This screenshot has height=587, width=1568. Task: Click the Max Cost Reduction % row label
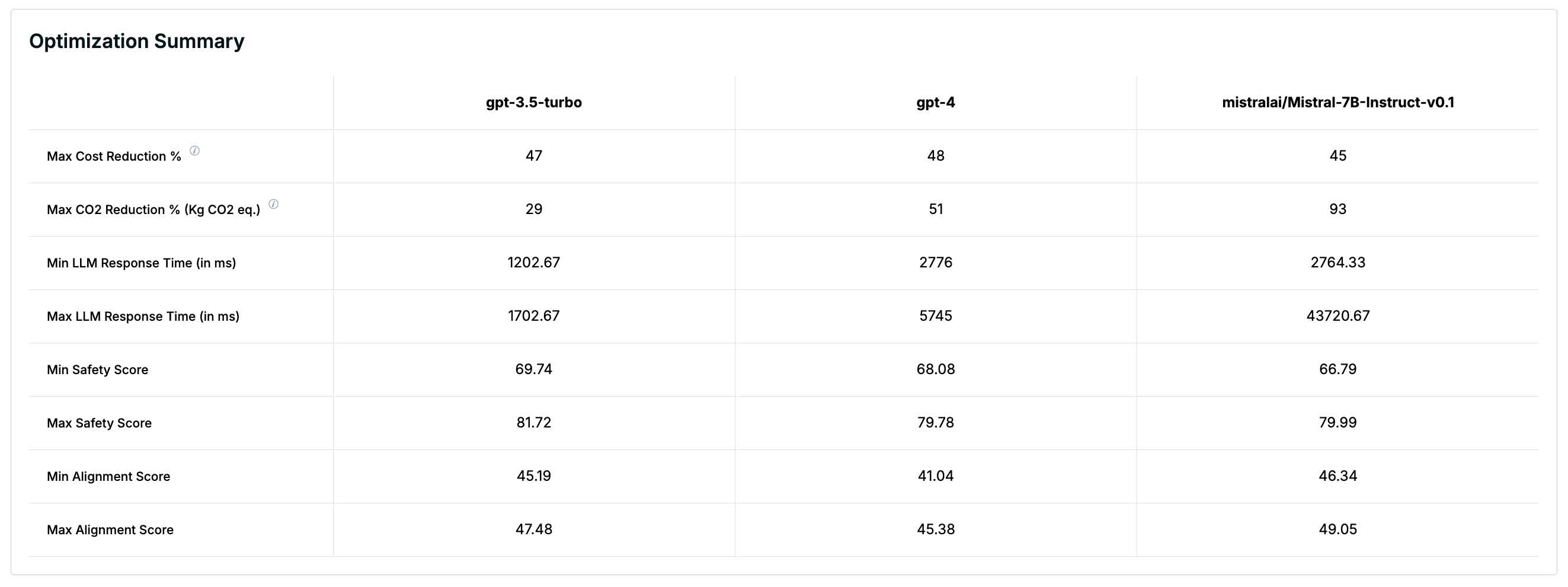click(x=114, y=157)
